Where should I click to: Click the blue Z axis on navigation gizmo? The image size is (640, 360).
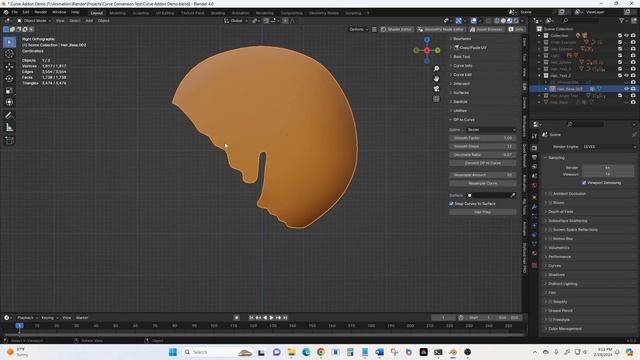[427, 40]
